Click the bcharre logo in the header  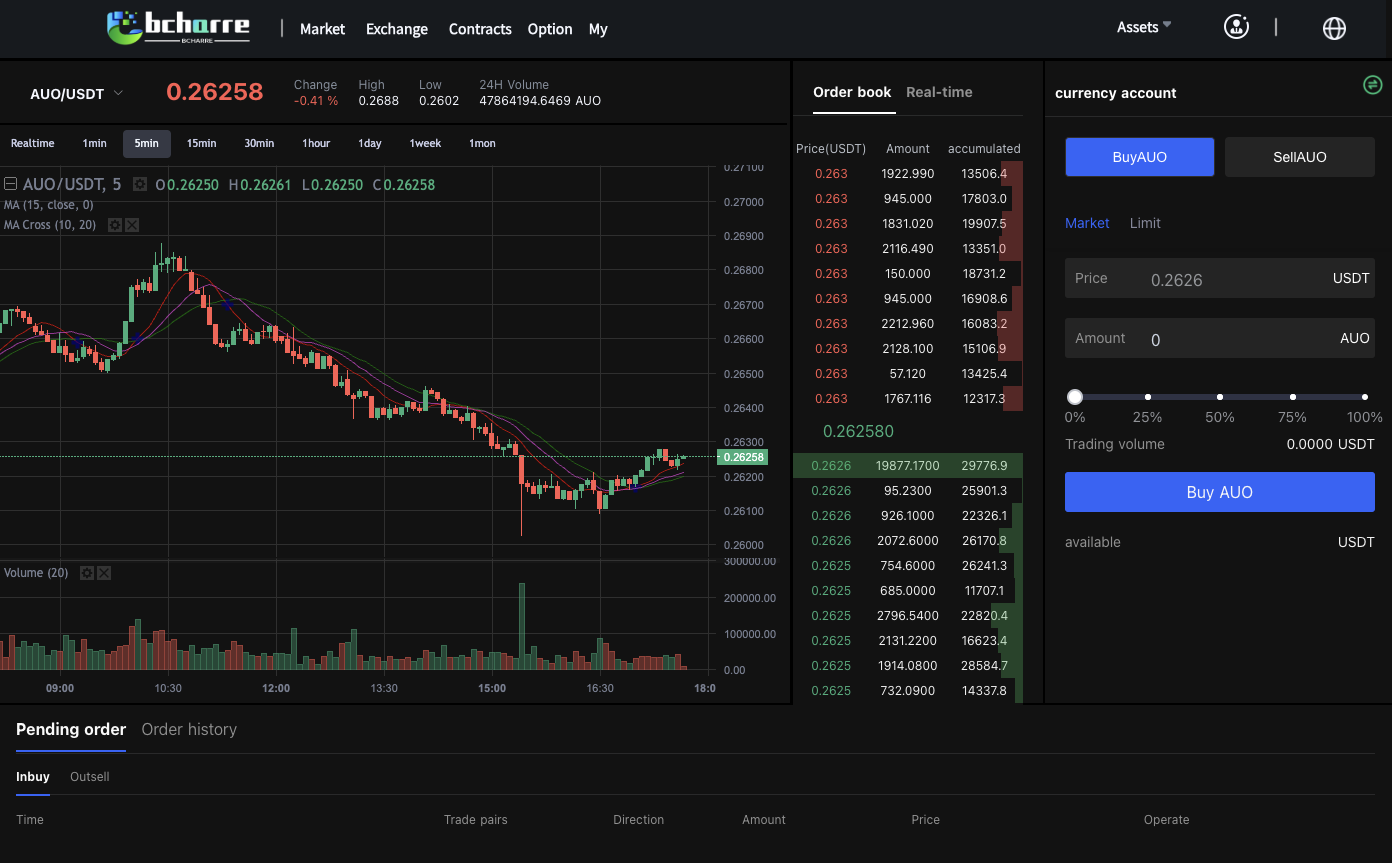178,28
